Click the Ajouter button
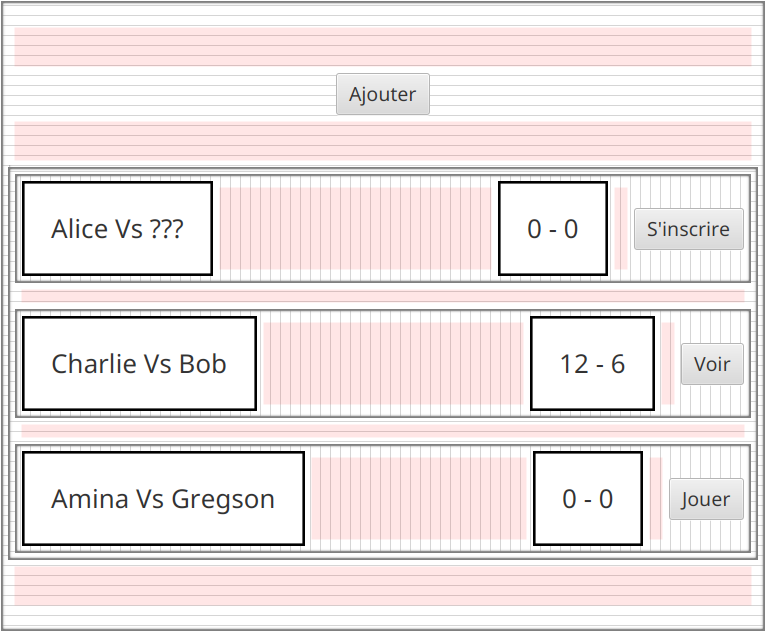 (x=383, y=94)
